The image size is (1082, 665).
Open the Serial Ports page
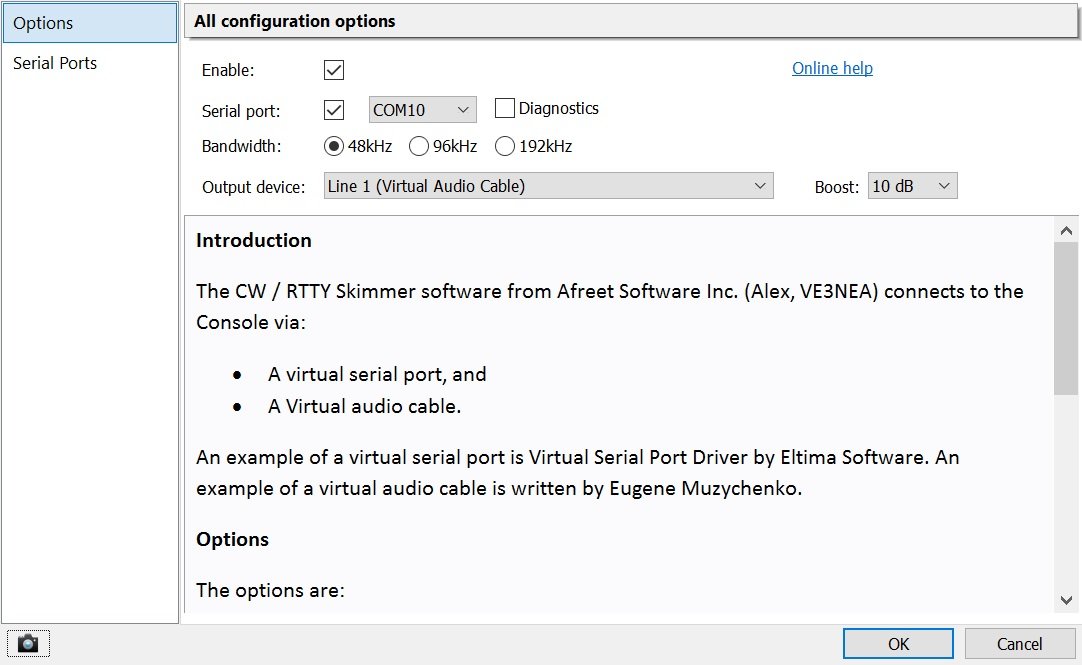[x=55, y=63]
